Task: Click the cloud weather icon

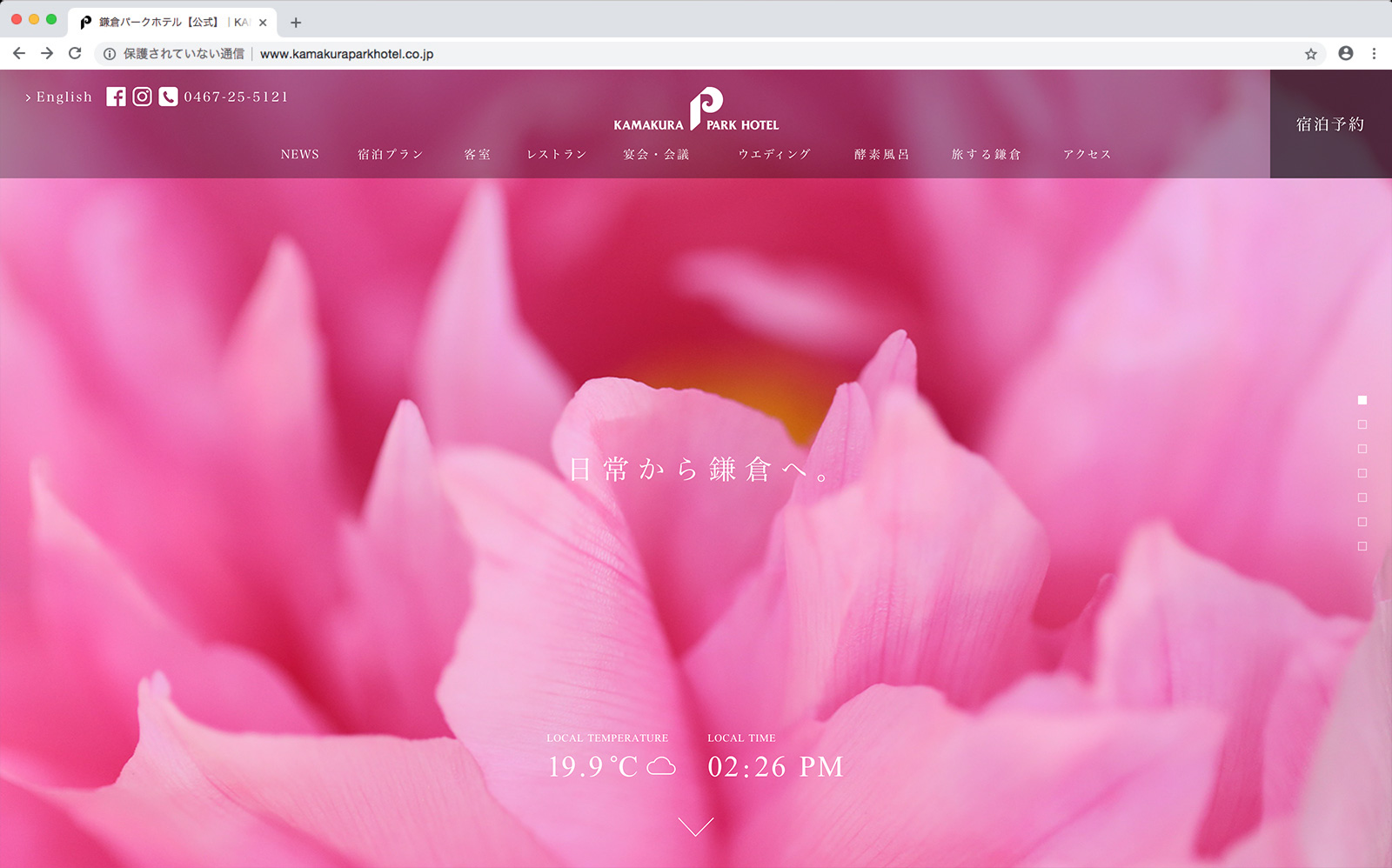Action: (x=661, y=766)
